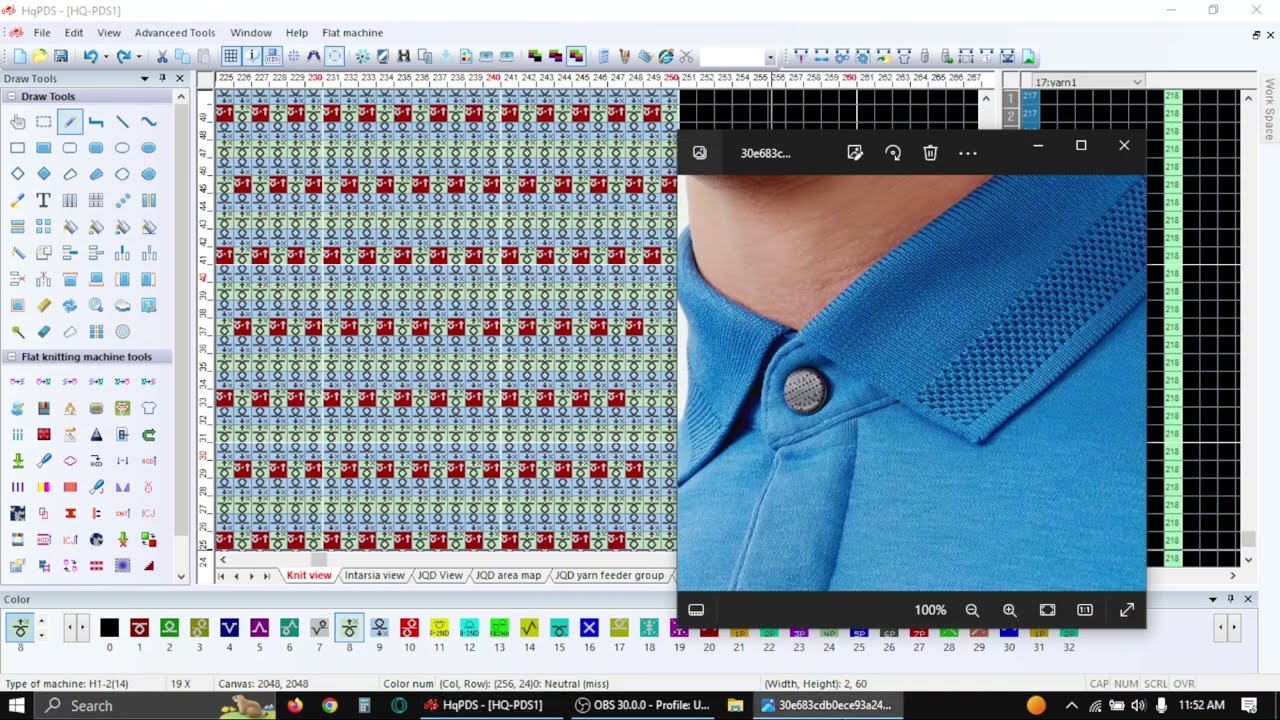Click the Windows taskbar Search box
Screen dimensions: 1280x720
155,705
